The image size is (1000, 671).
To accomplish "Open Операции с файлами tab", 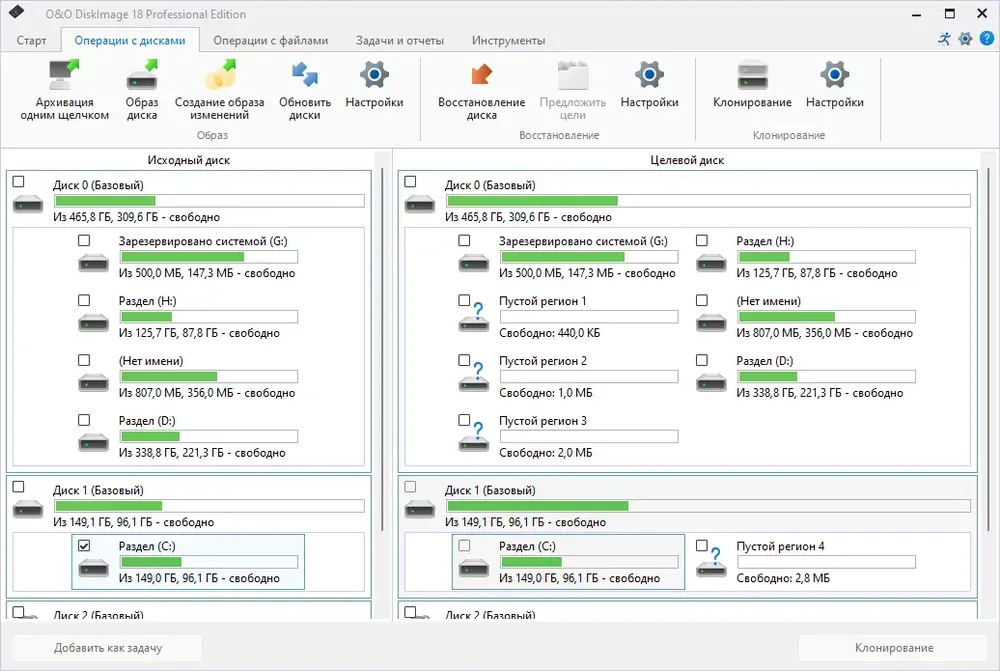I will [270, 40].
